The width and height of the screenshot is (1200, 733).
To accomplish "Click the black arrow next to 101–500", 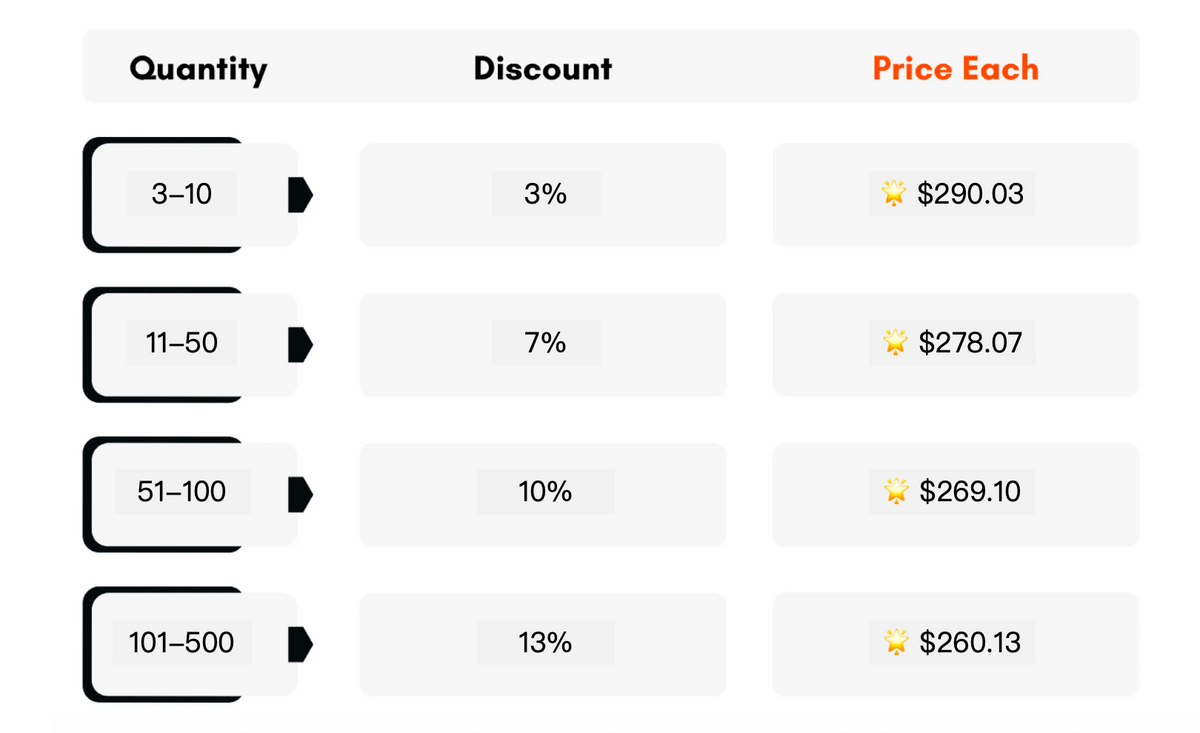I will 300,643.
